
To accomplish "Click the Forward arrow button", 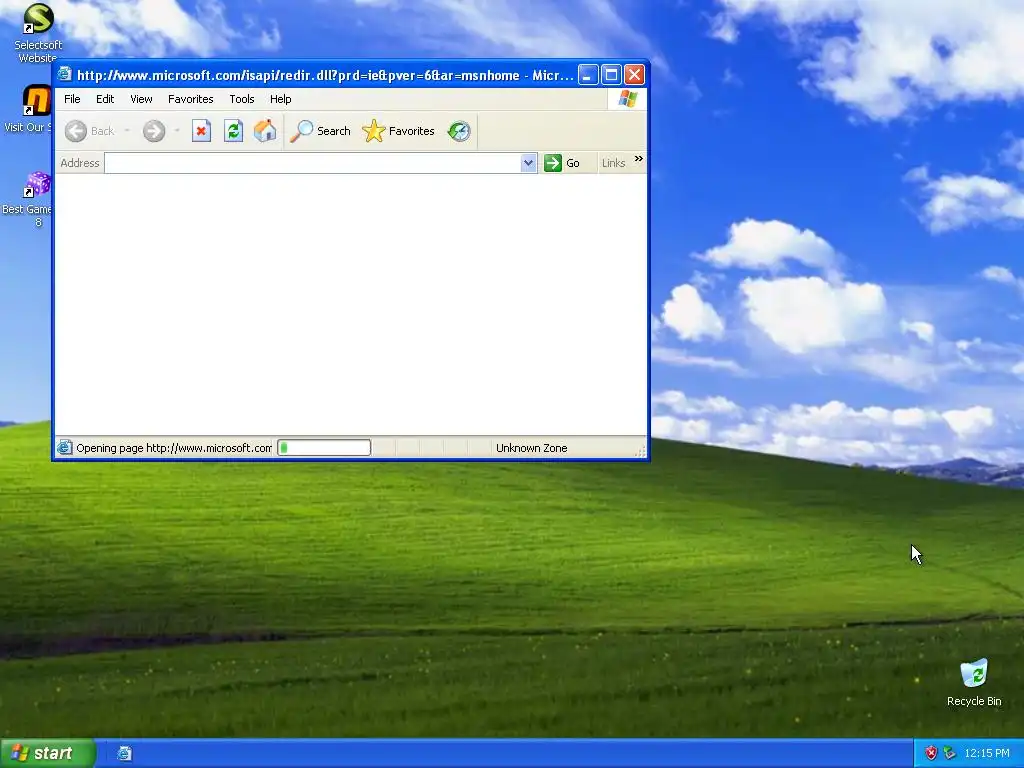I will pyautogui.click(x=154, y=131).
